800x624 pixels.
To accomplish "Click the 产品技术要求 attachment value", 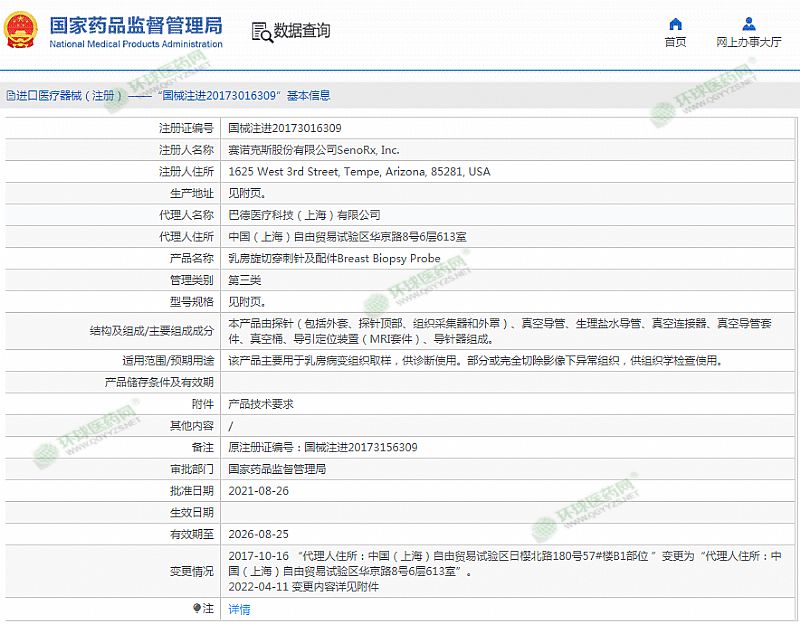I will coord(261,404).
